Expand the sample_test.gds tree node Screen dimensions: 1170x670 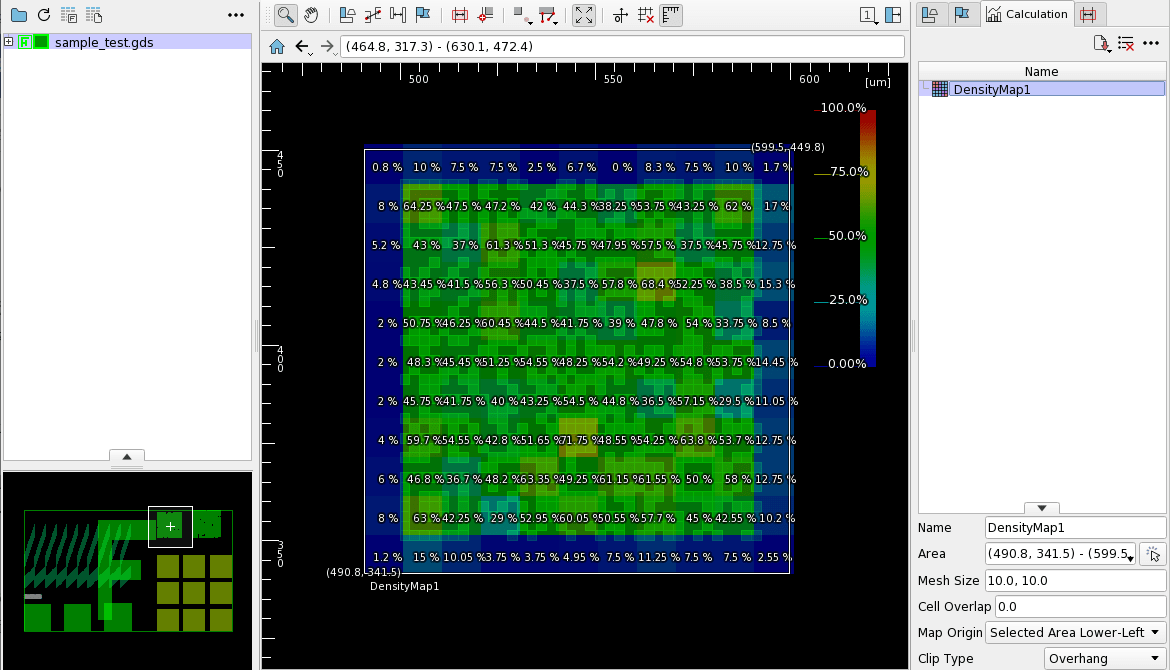click(9, 42)
